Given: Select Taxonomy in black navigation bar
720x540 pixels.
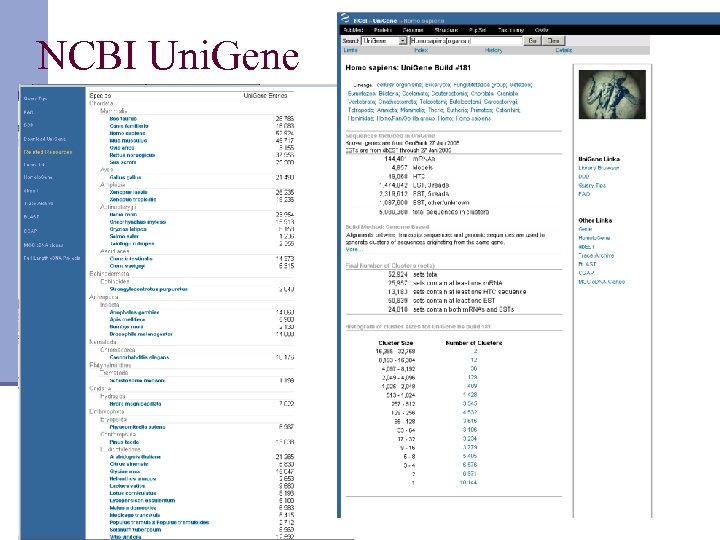Looking at the screenshot, I should point(511,30).
